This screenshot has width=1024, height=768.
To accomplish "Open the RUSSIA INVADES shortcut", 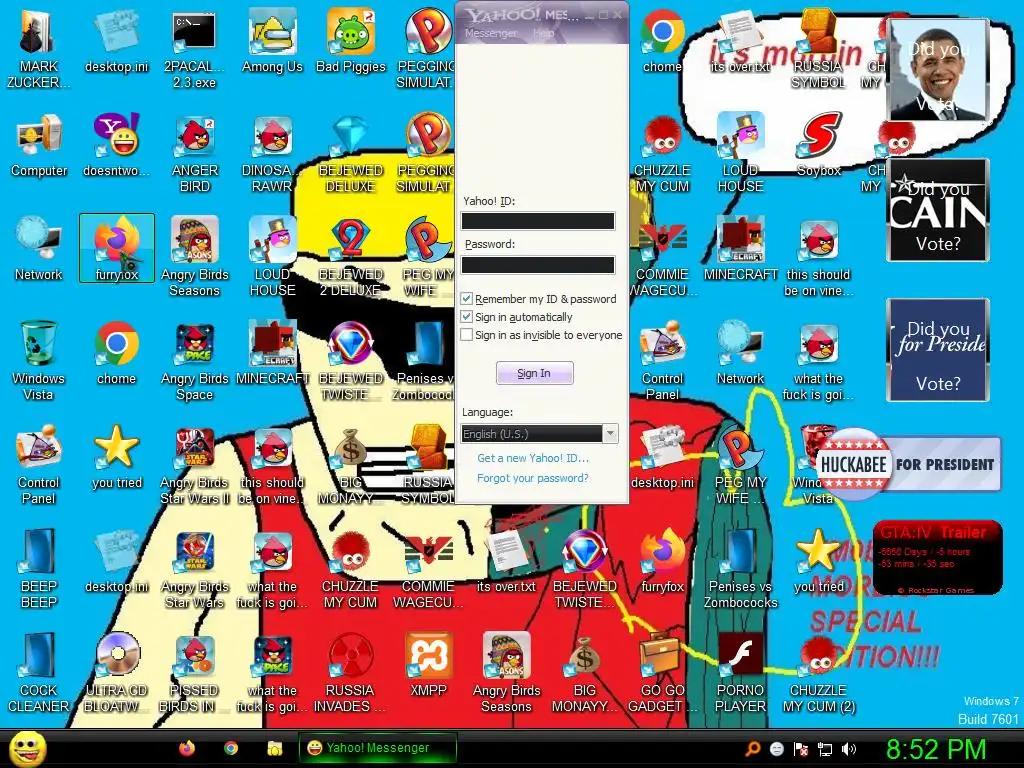I will coord(349,673).
